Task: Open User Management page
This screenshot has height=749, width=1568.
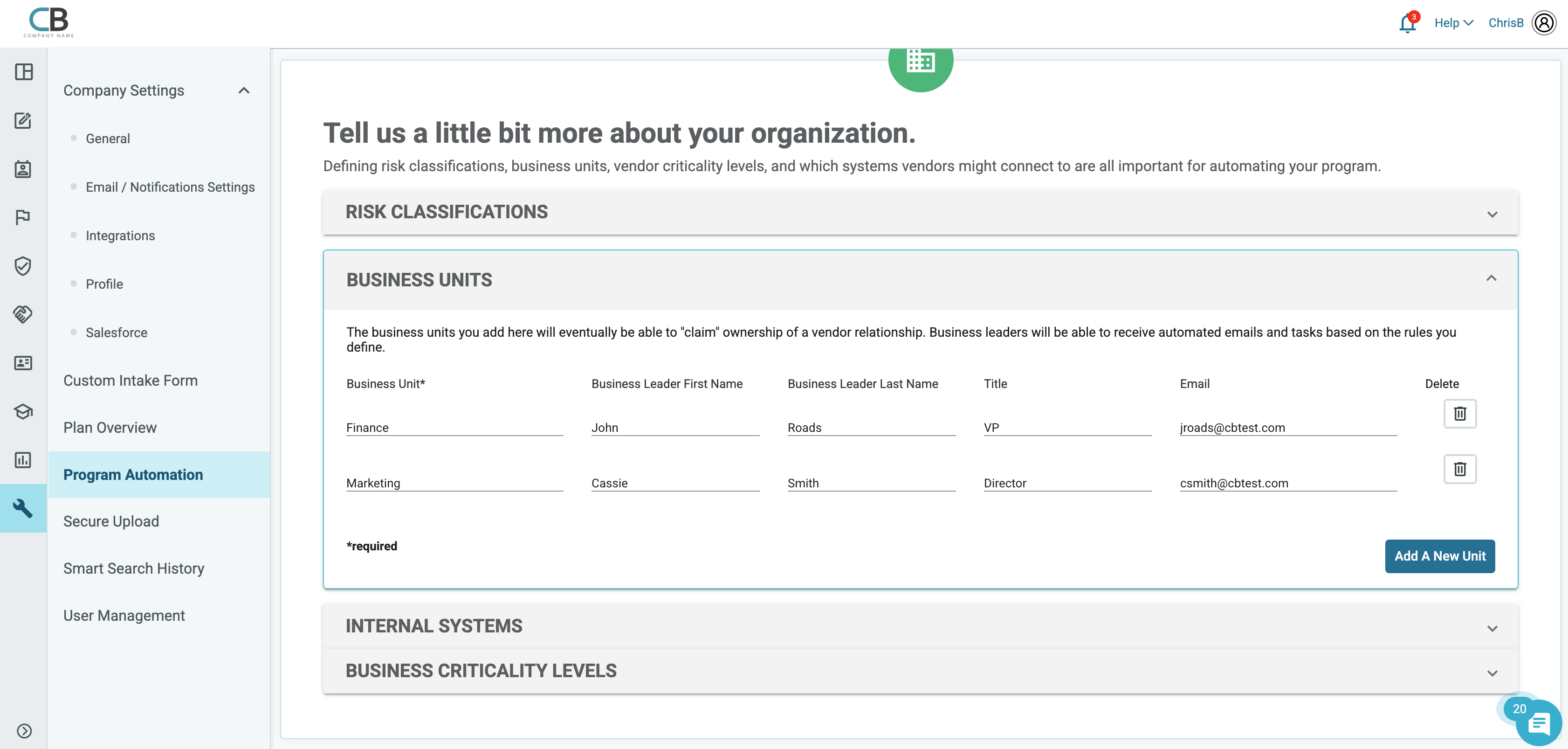Action: pyautogui.click(x=124, y=616)
